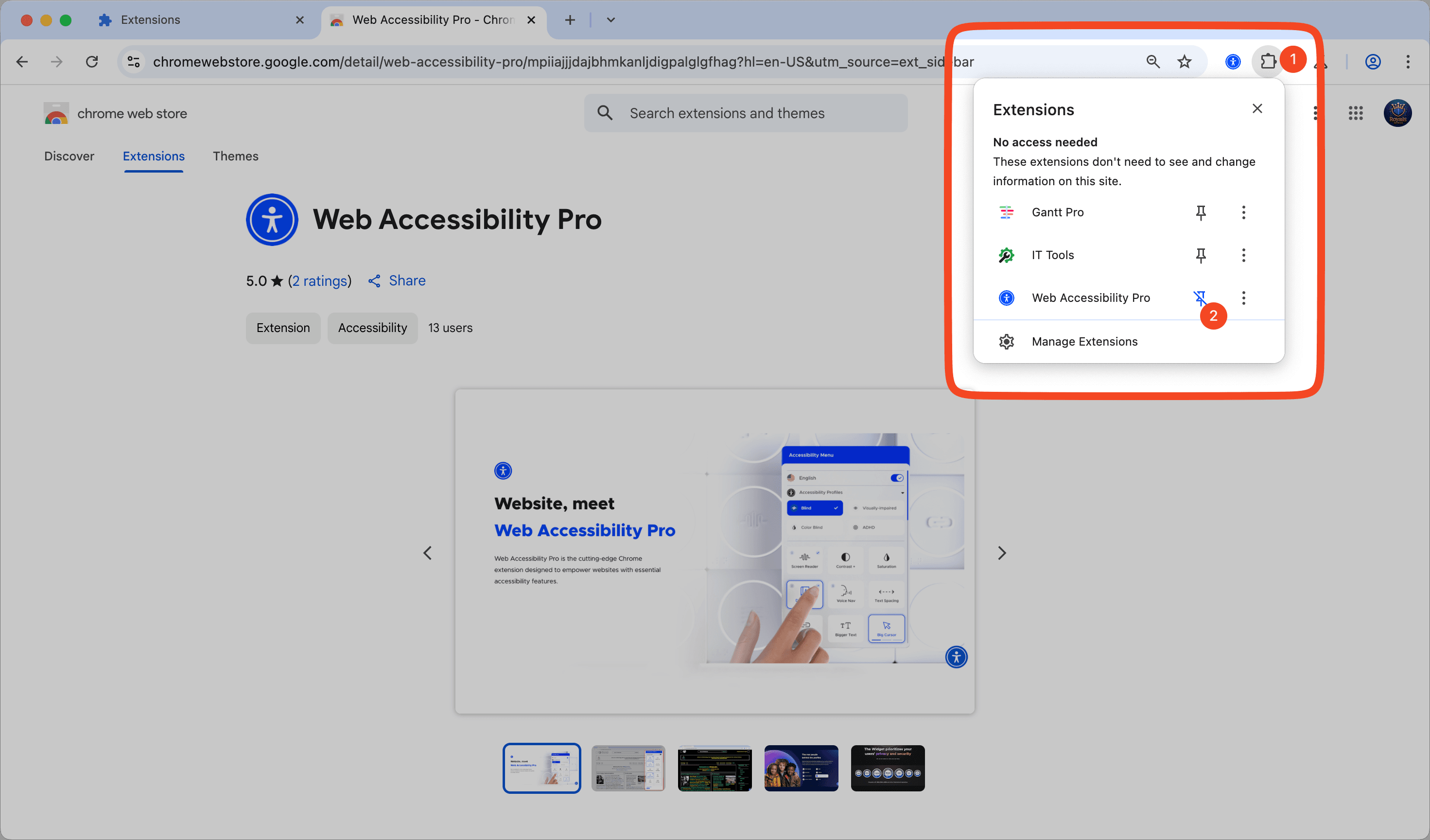
Task: Click the pinned Web Accessibility Pro toolbar icon
Action: pyautogui.click(x=1233, y=61)
